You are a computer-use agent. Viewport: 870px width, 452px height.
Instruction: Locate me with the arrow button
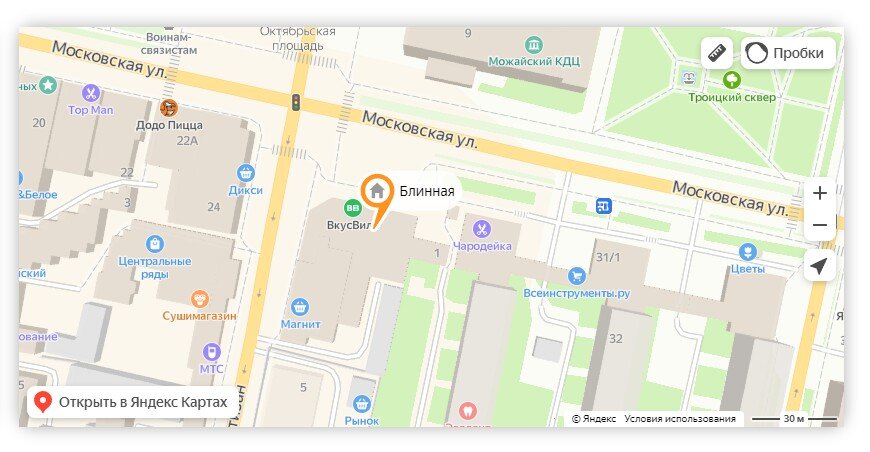coord(820,266)
